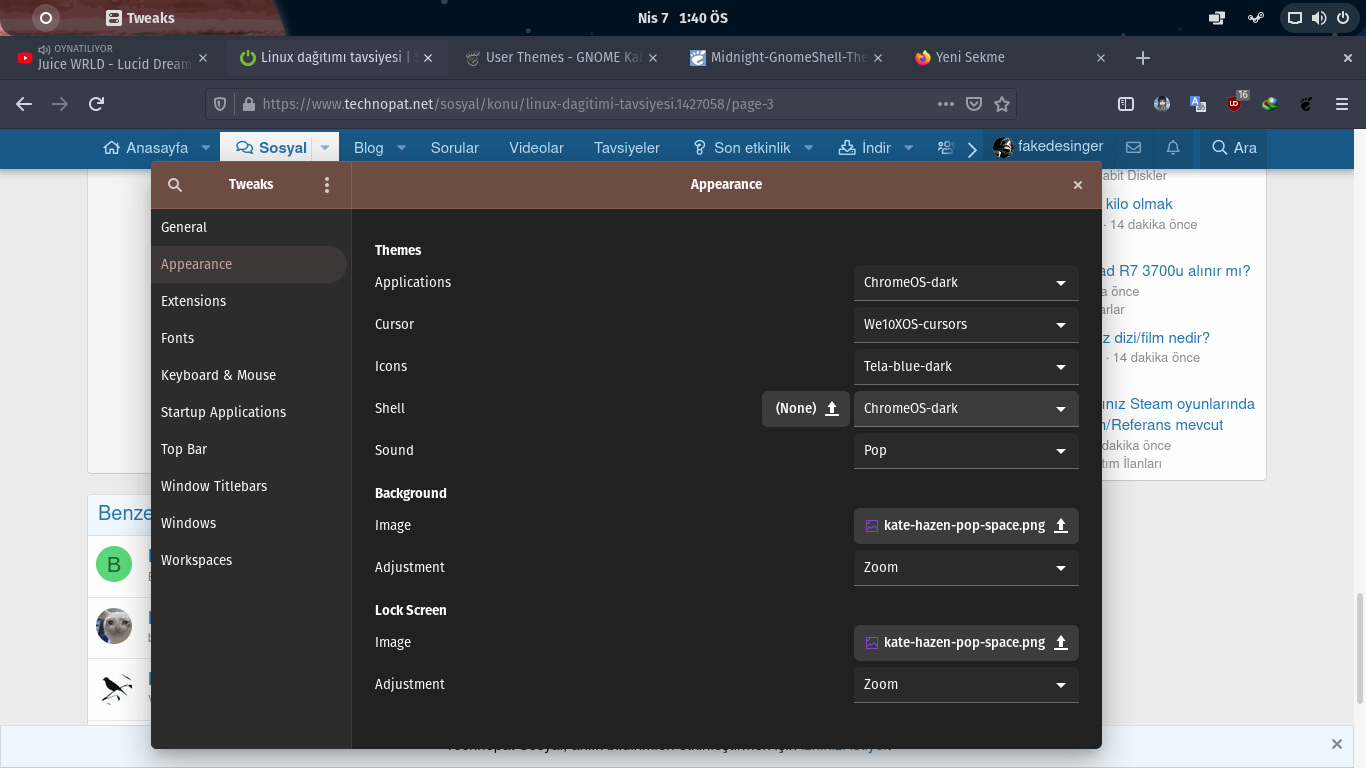Viewport: 1366px width, 768px height.
Task: Open a new Firefox tab
Action: pos(1143,58)
